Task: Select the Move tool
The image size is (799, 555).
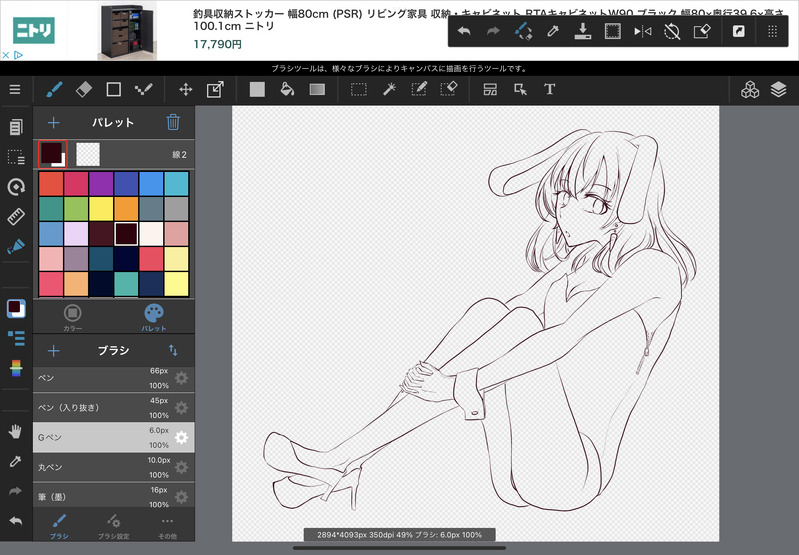Action: [185, 90]
